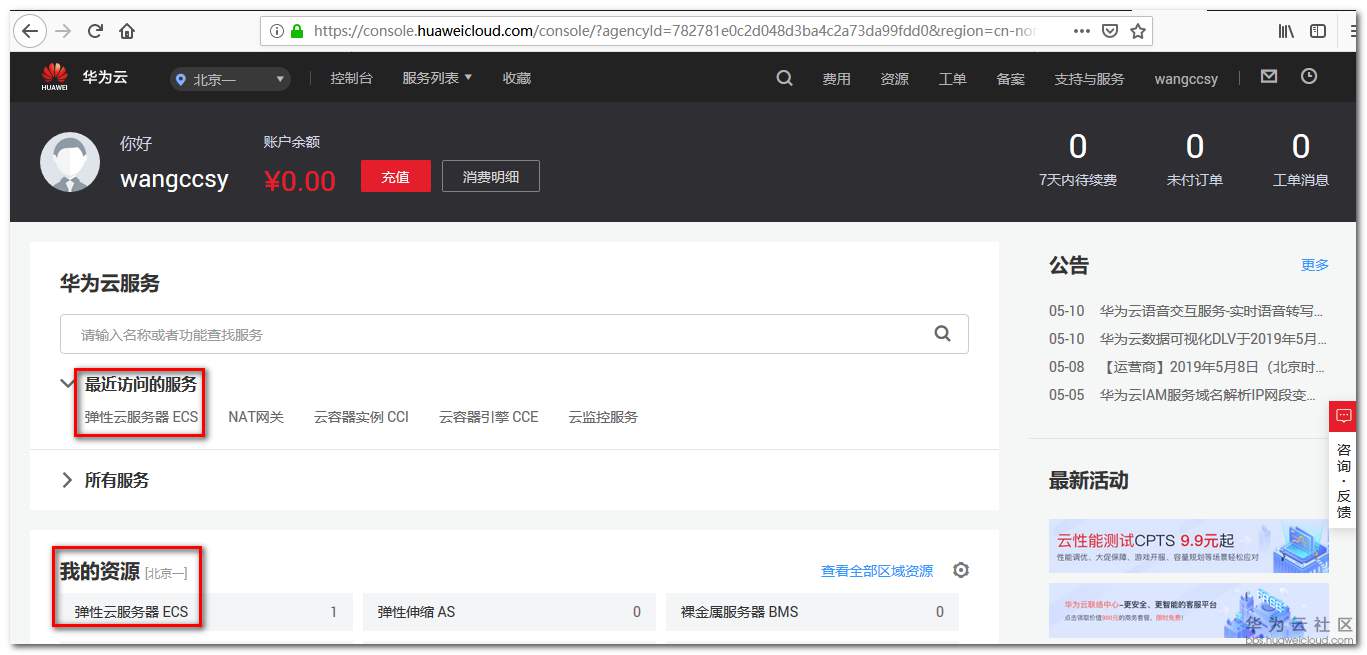Open recent service 弹性云服务器 ECS

coord(141,417)
